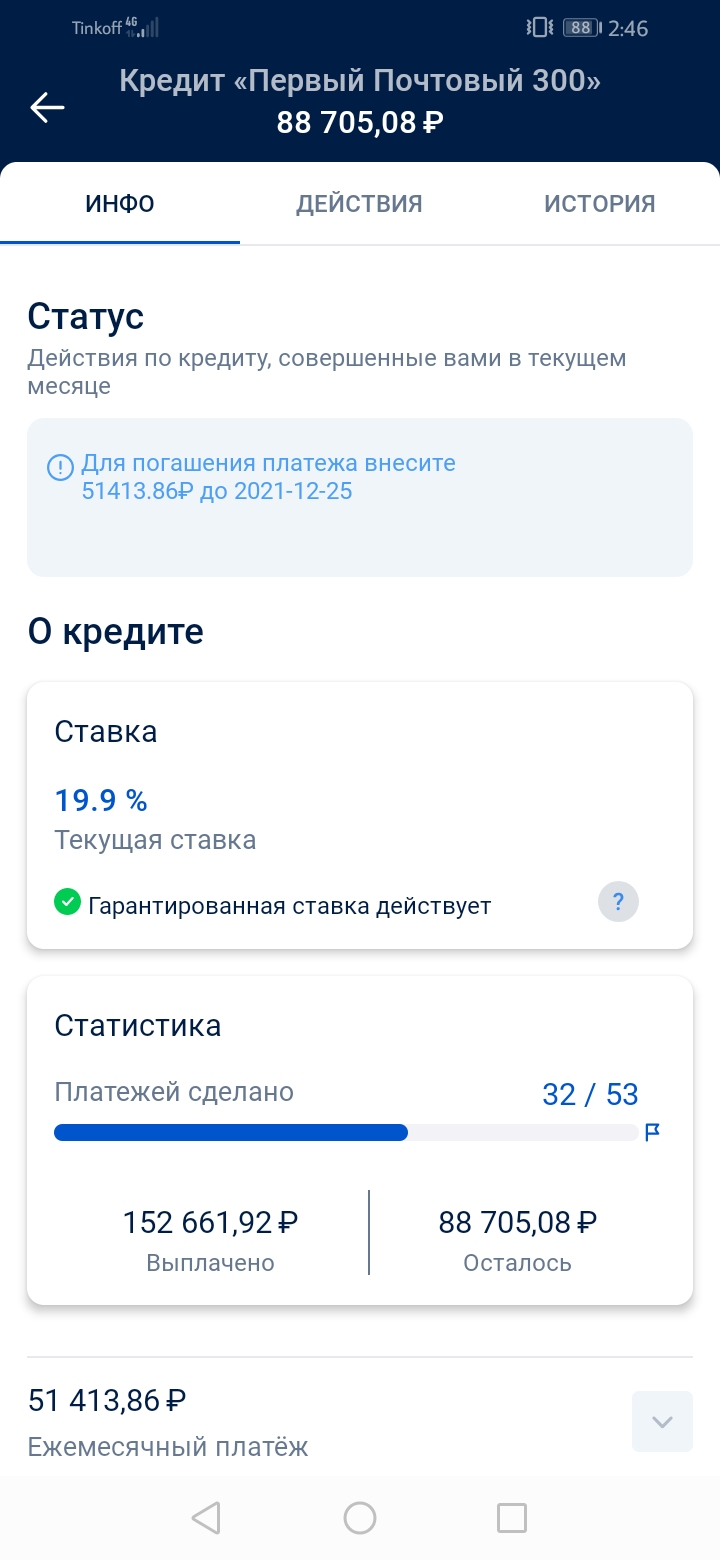Tap the loan title in header
This screenshot has height=1560, width=720.
(x=360, y=80)
